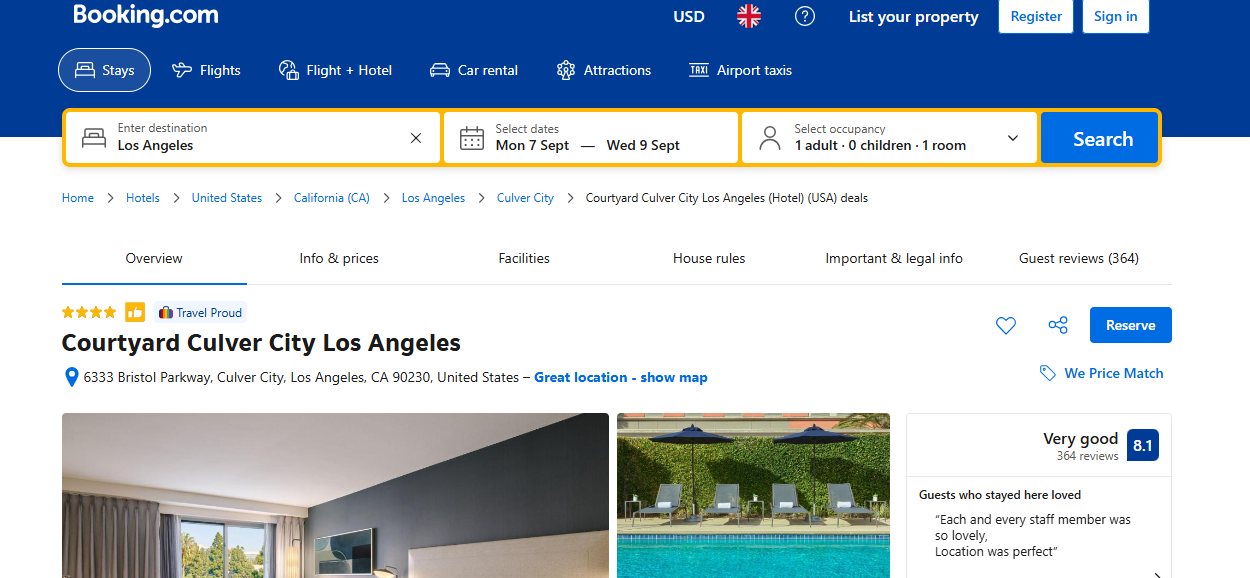Click the bed icon in destination field
The width and height of the screenshot is (1250, 578).
click(94, 138)
